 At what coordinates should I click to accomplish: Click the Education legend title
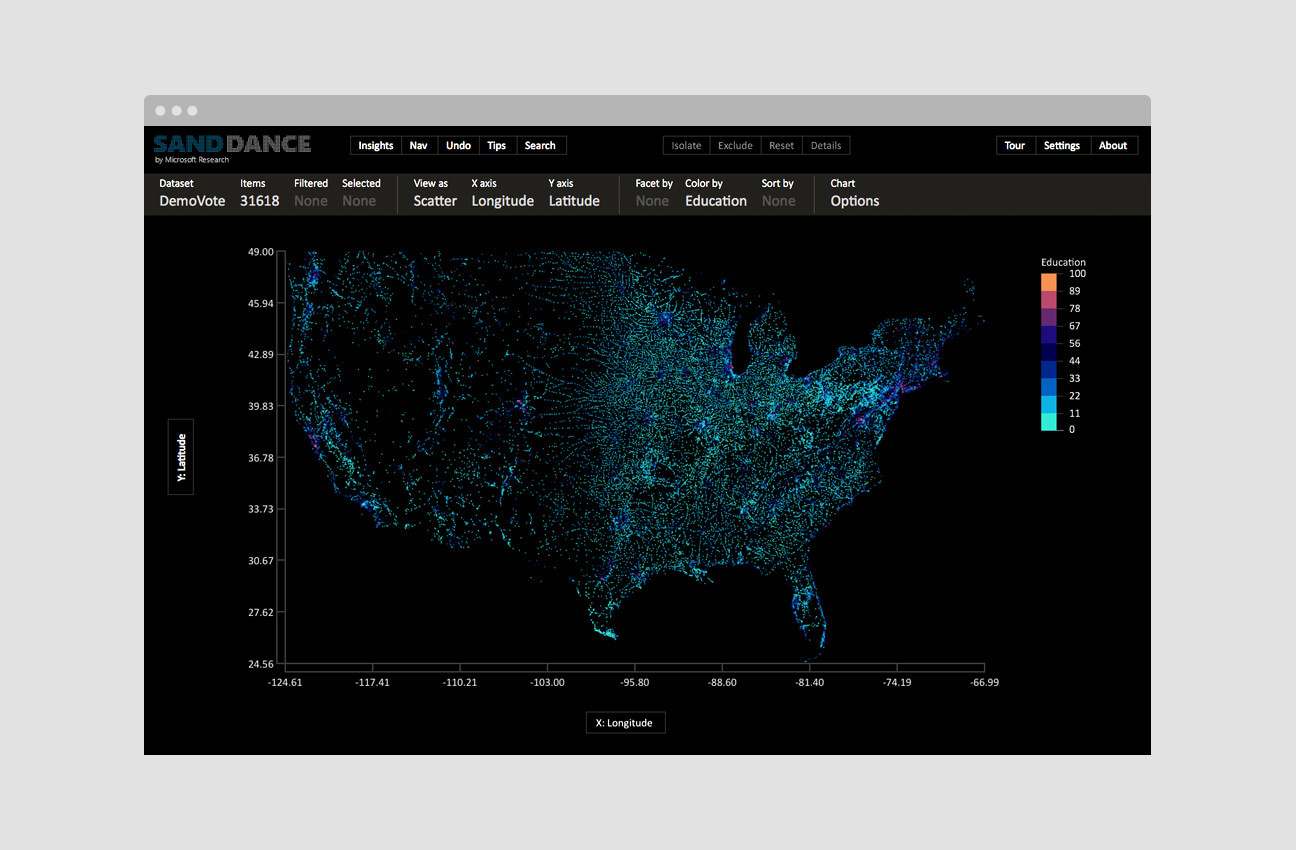tap(1063, 263)
